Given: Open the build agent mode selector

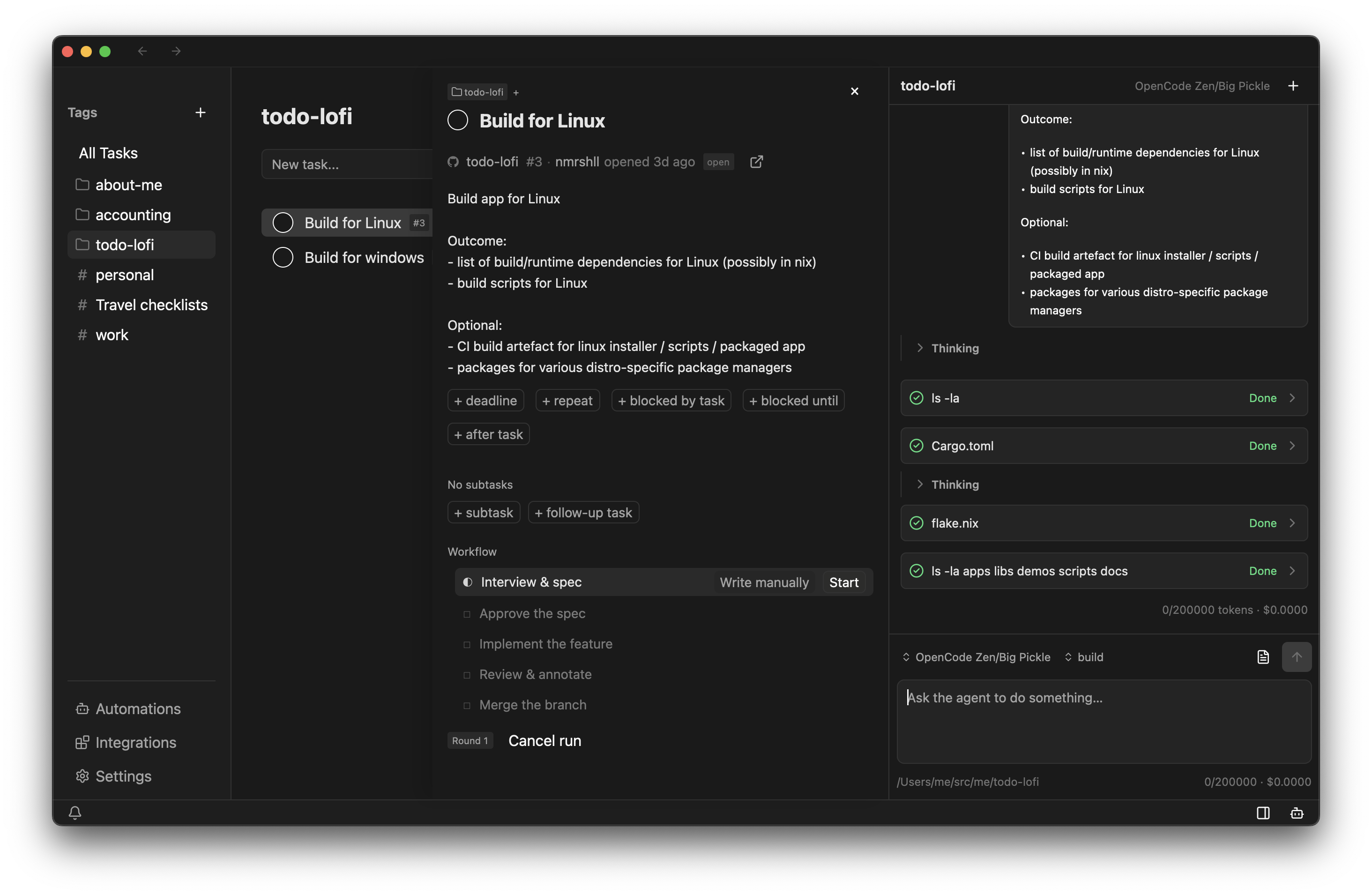Looking at the screenshot, I should click(1084, 657).
